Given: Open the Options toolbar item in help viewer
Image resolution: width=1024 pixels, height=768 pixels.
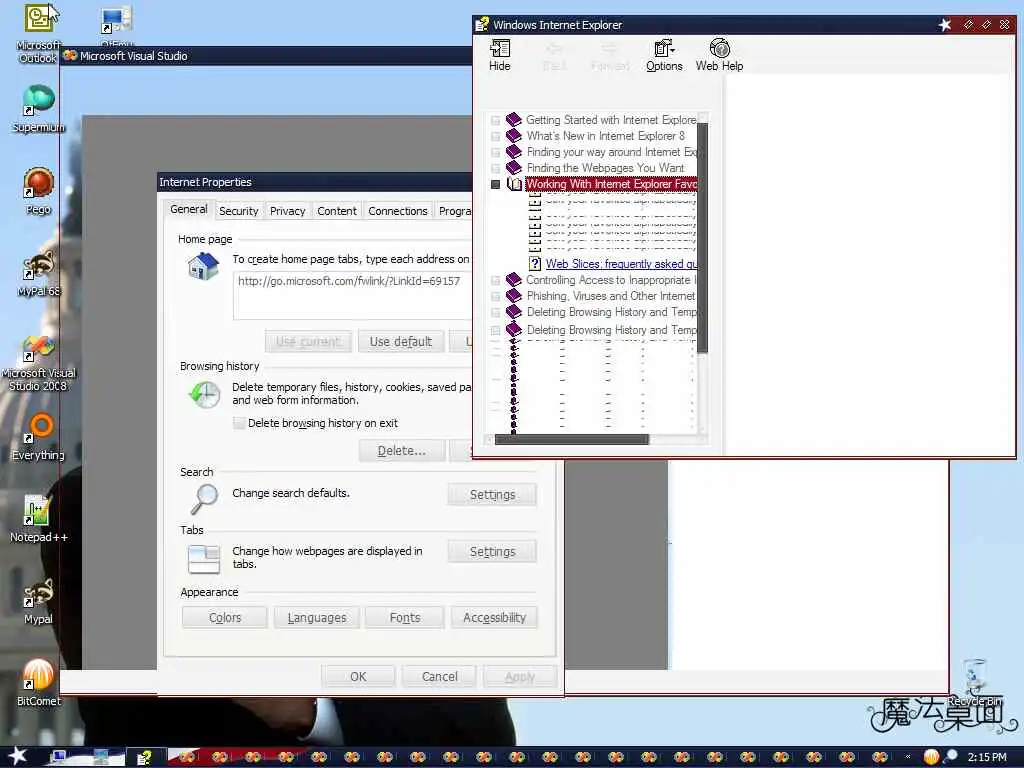Looking at the screenshot, I should [x=664, y=55].
